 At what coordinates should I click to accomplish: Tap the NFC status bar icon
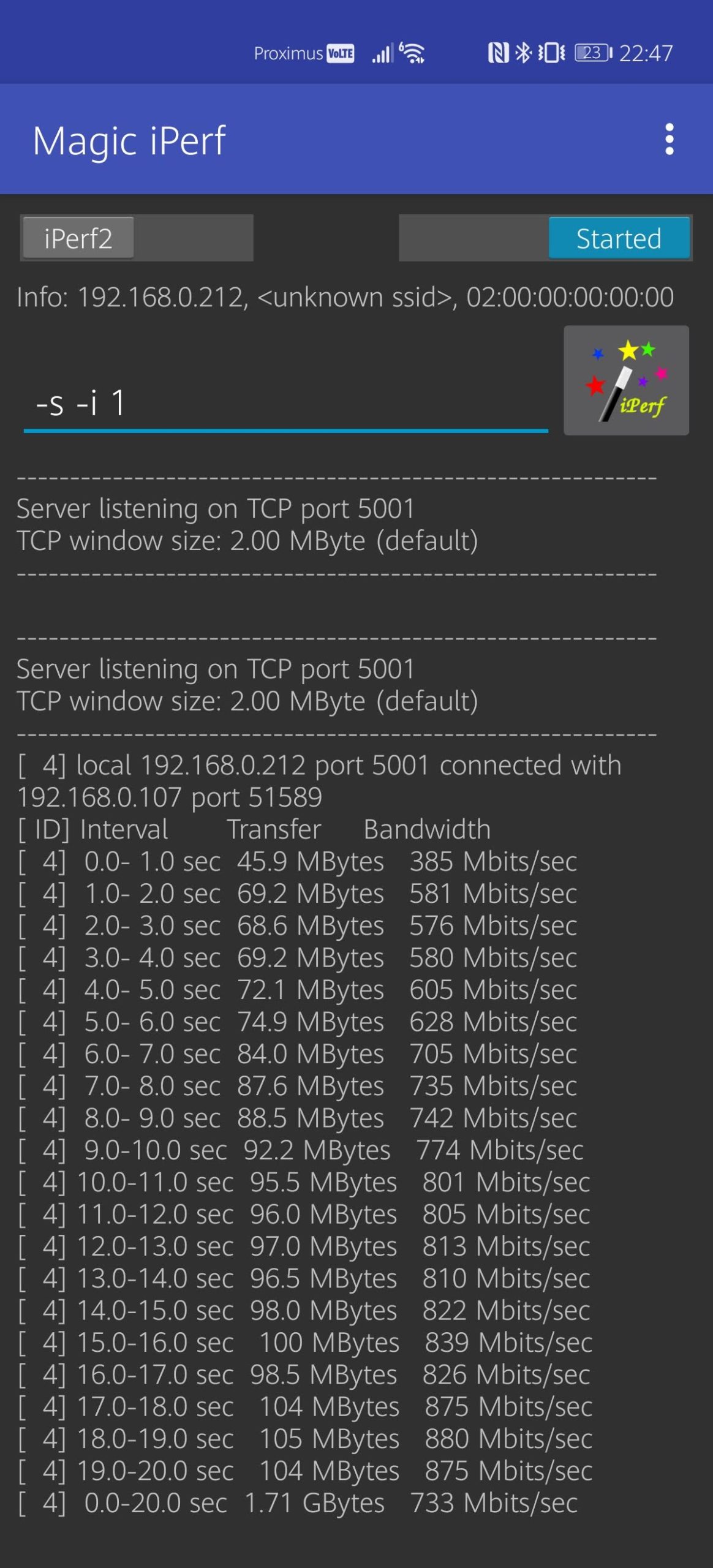click(x=498, y=53)
